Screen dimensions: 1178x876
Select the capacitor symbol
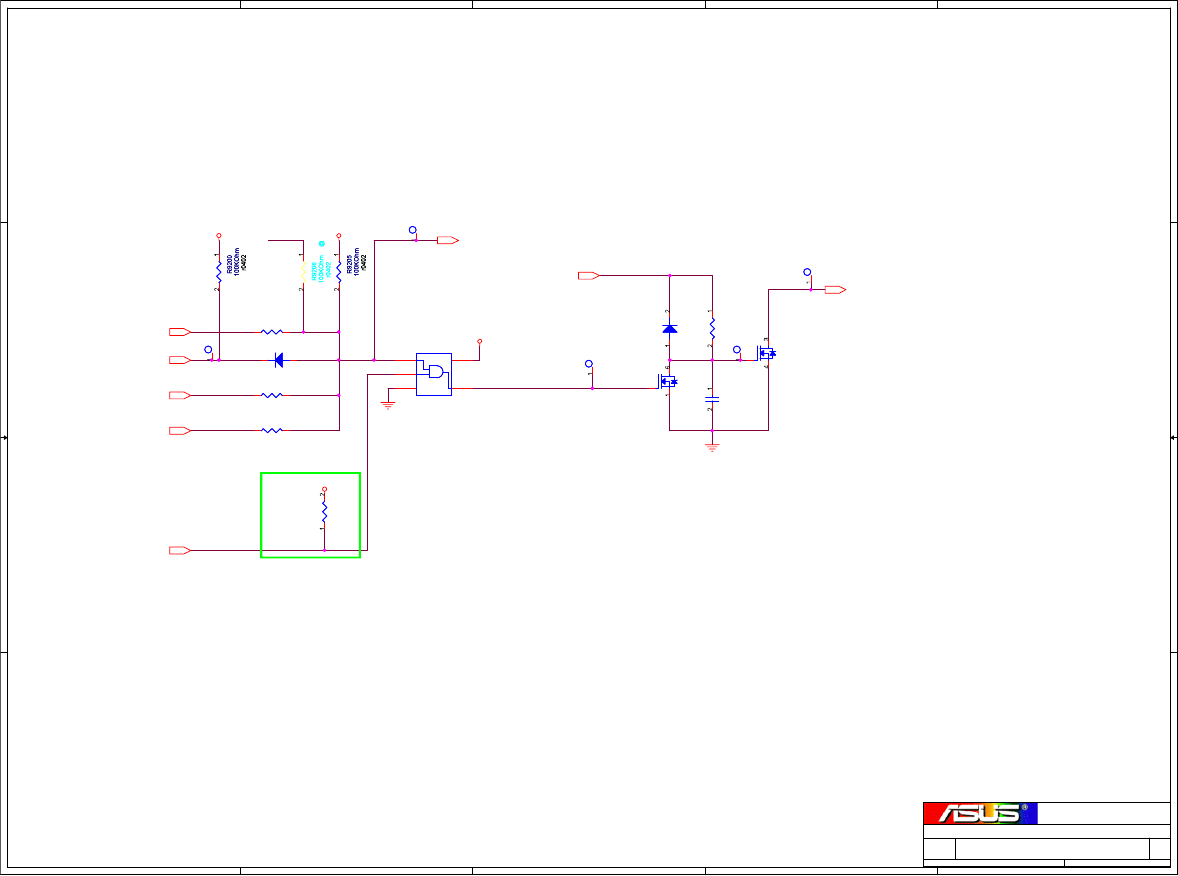[x=712, y=400]
